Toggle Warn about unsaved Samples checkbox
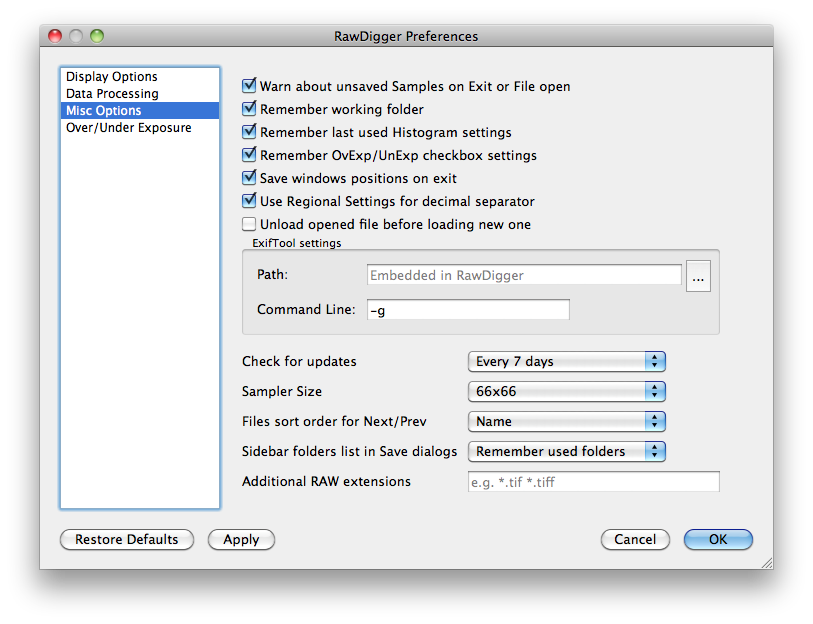 pyautogui.click(x=249, y=86)
